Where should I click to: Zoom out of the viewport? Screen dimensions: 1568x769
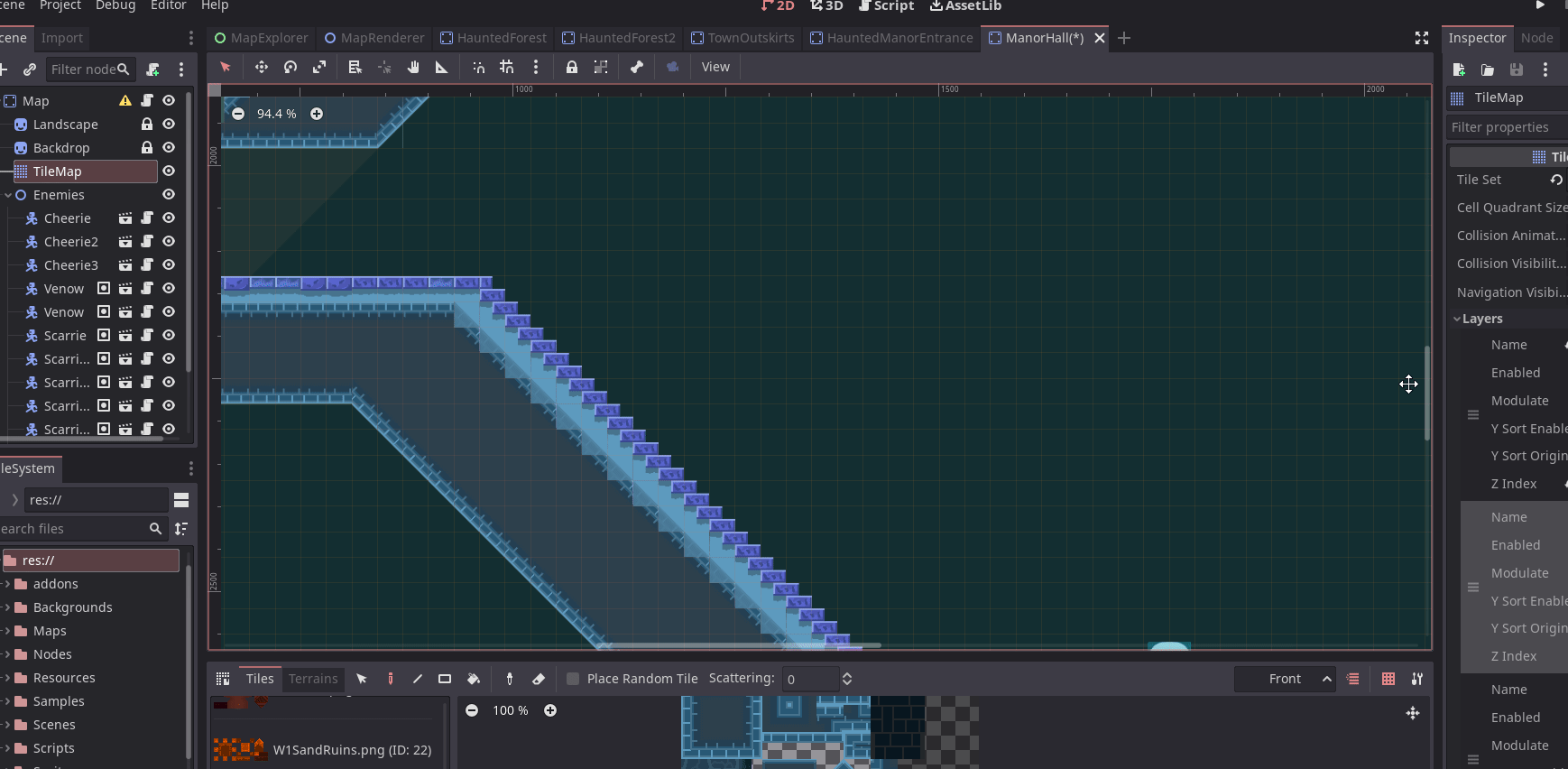238,114
